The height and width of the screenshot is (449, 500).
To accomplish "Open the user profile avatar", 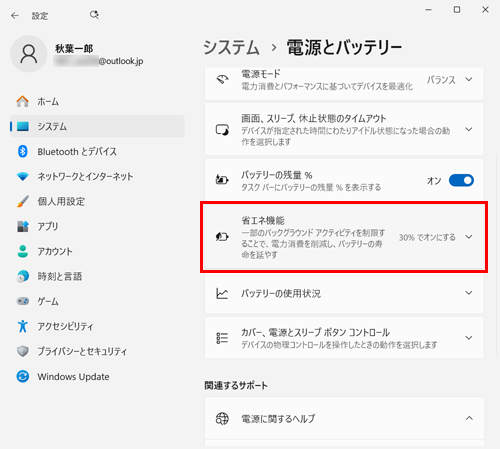I will (x=29, y=54).
